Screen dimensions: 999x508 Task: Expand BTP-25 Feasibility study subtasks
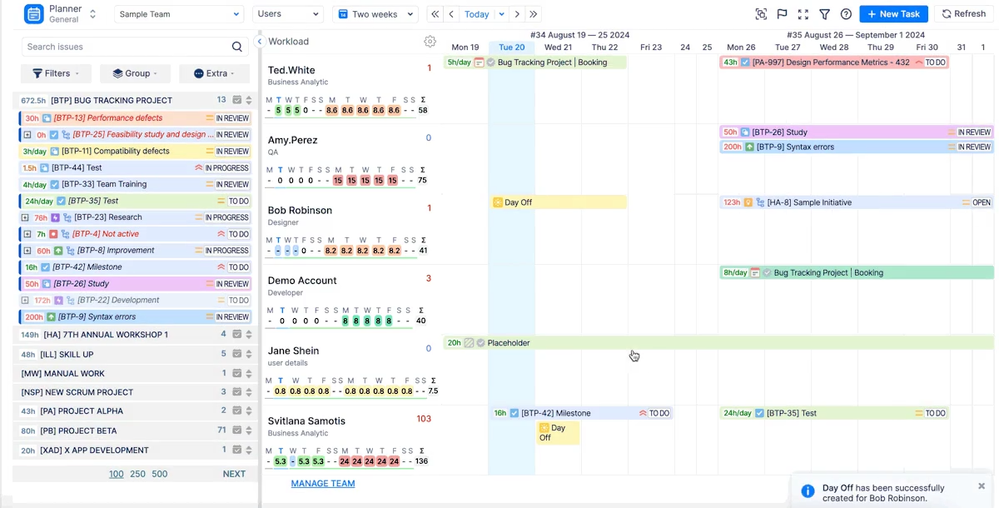tap(27, 134)
